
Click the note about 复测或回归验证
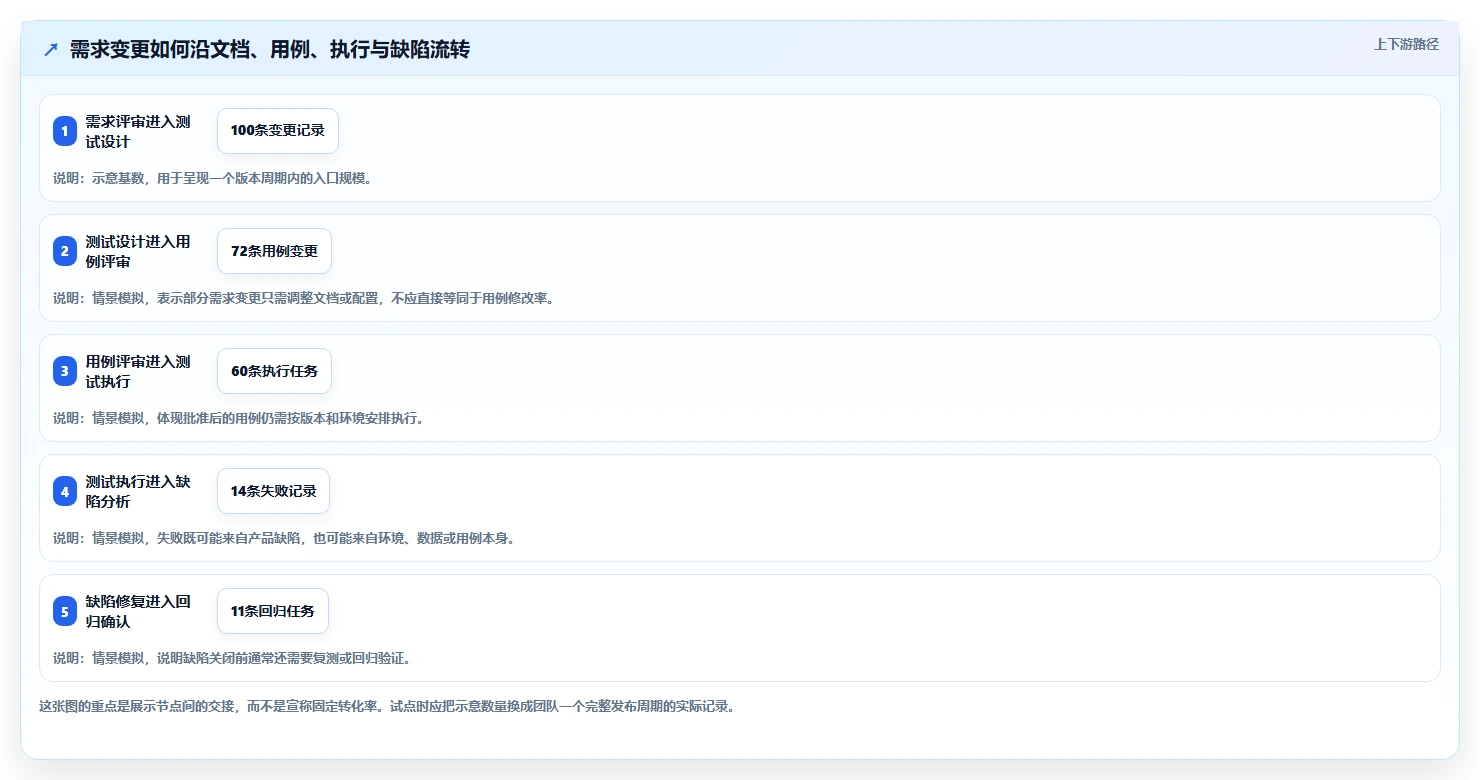click(232, 658)
